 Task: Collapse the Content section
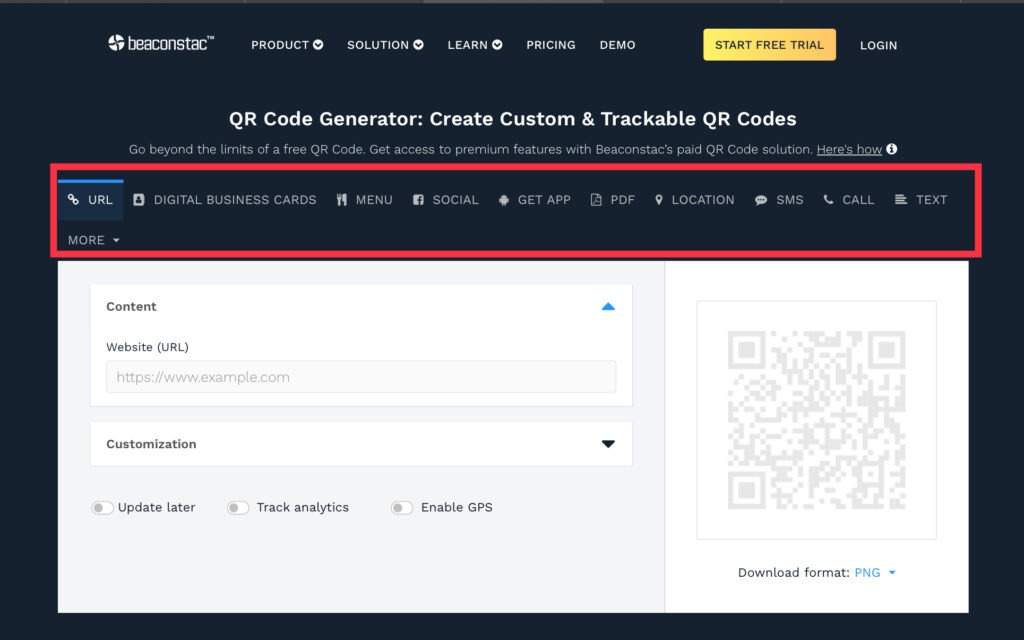[608, 307]
